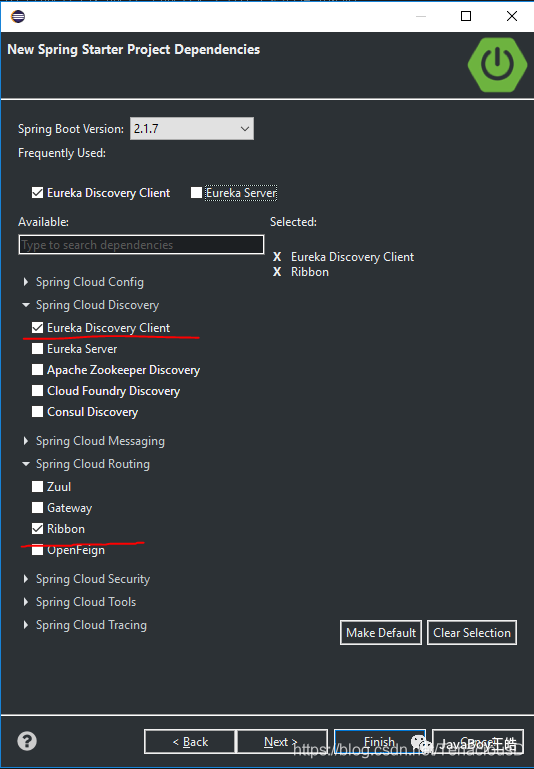Select 'Eureka Discovery Client' in Selected list
534x769 pixels.
(x=352, y=256)
